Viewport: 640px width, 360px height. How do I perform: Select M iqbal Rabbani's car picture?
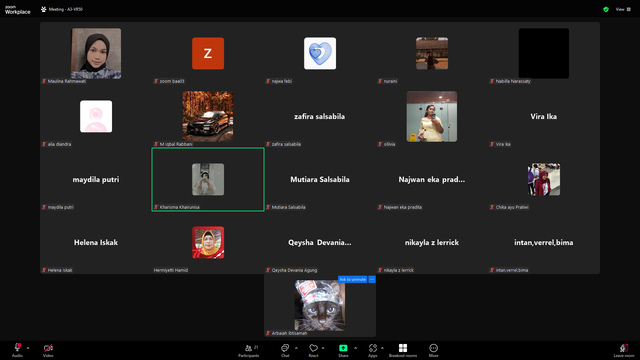[x=208, y=116]
